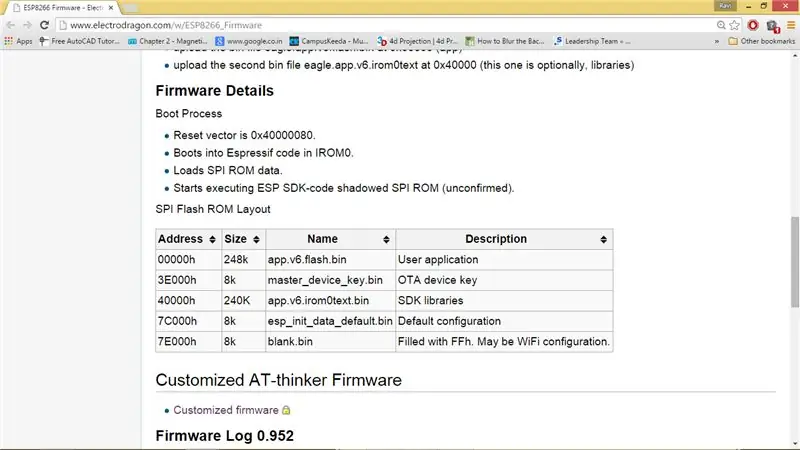Screen dimensions: 800x450
Task: Click the User application description cell
Action: 504,260
